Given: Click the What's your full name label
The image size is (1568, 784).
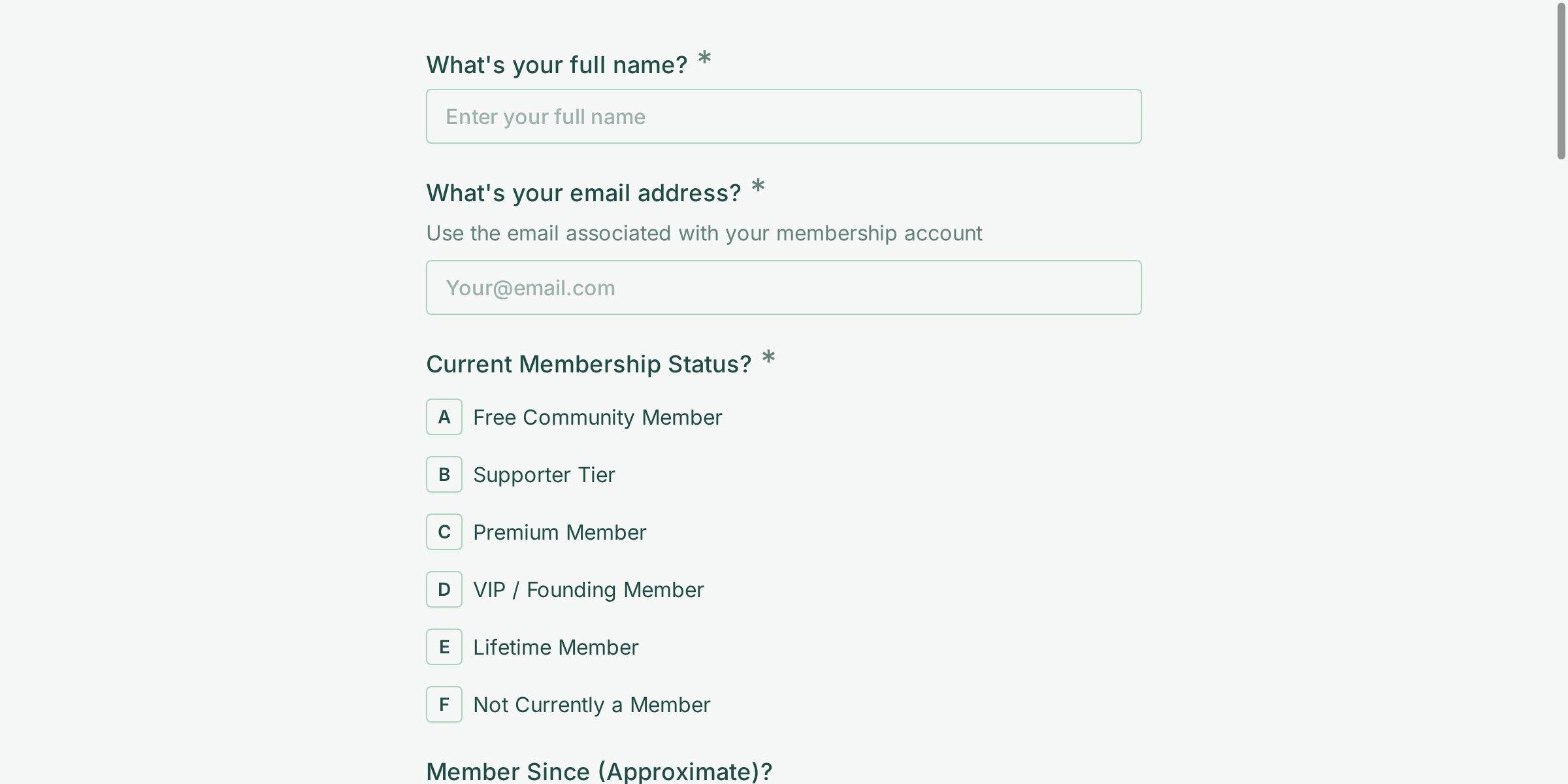Looking at the screenshot, I should click(x=557, y=63).
